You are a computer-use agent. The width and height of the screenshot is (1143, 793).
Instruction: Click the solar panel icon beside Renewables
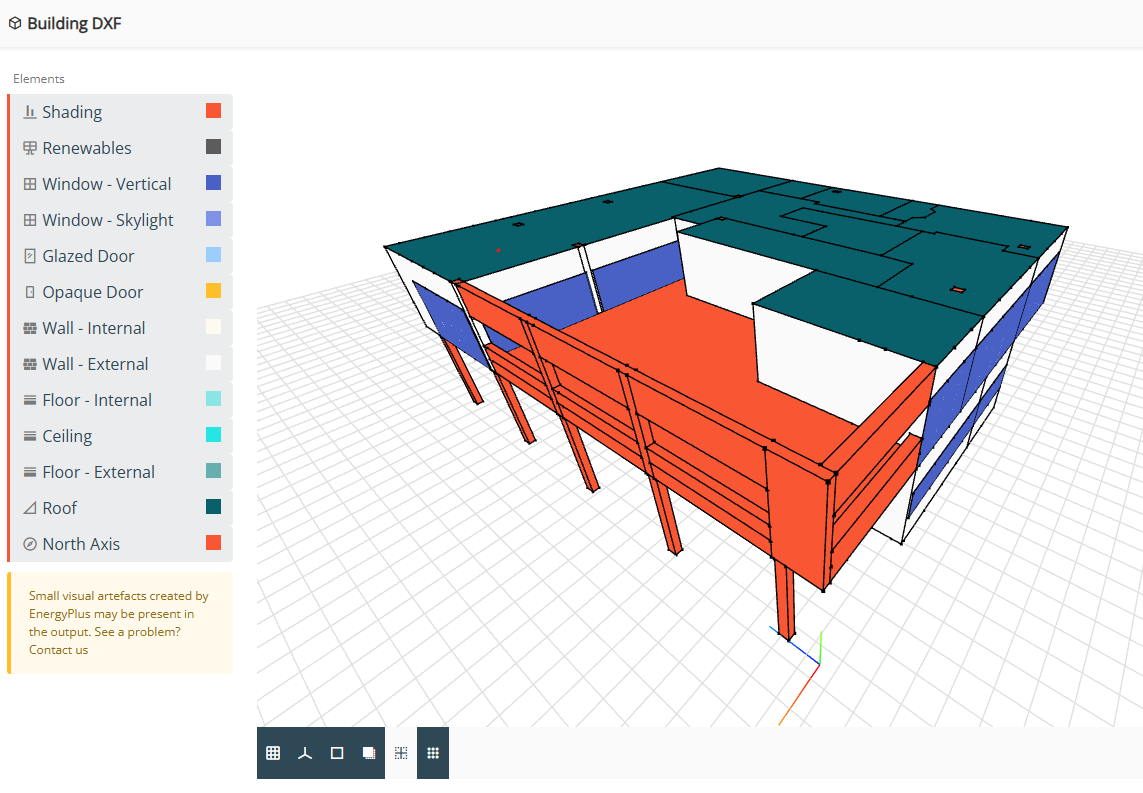coord(30,148)
